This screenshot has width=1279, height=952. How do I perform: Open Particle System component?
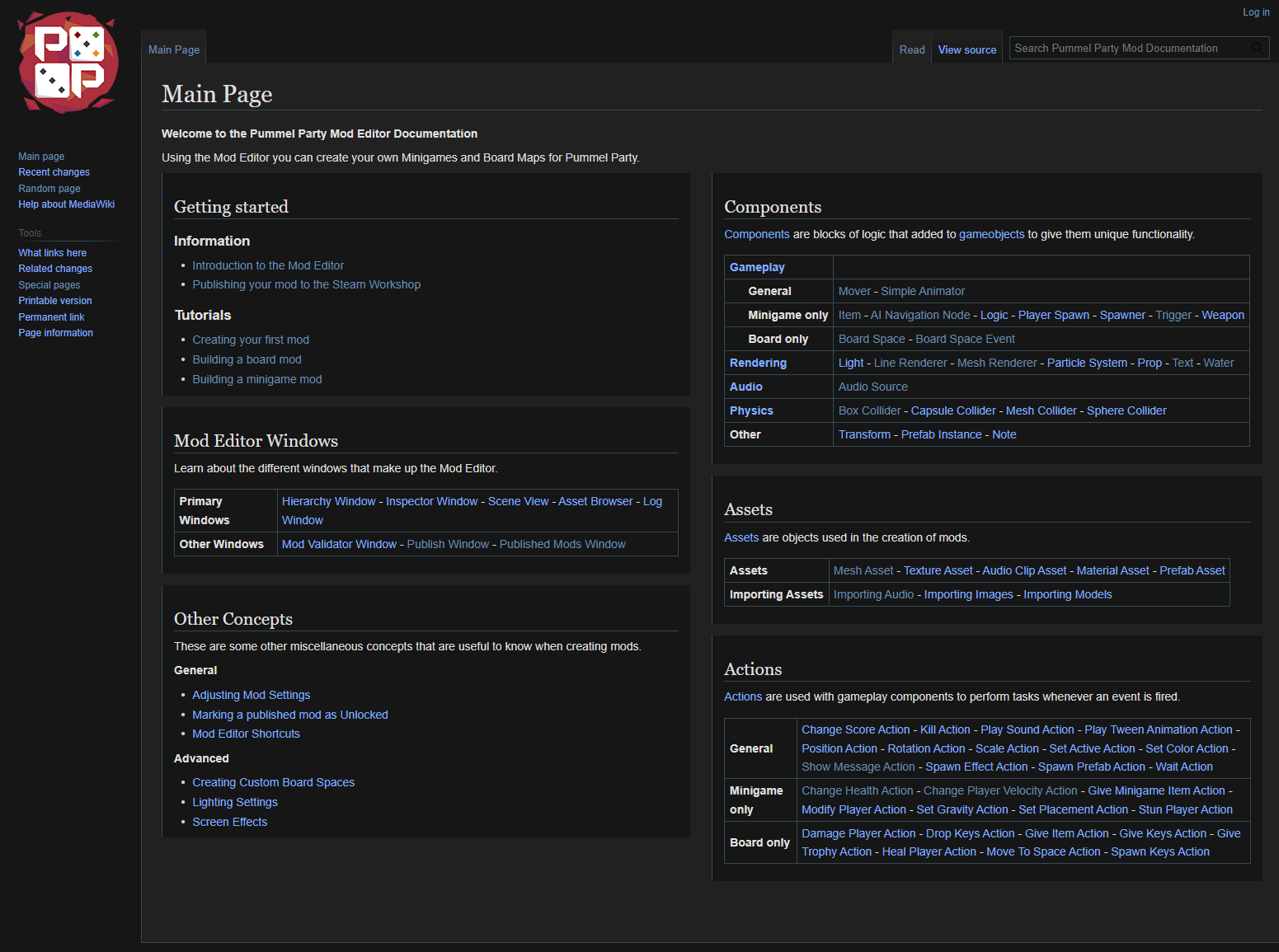pyautogui.click(x=1087, y=363)
